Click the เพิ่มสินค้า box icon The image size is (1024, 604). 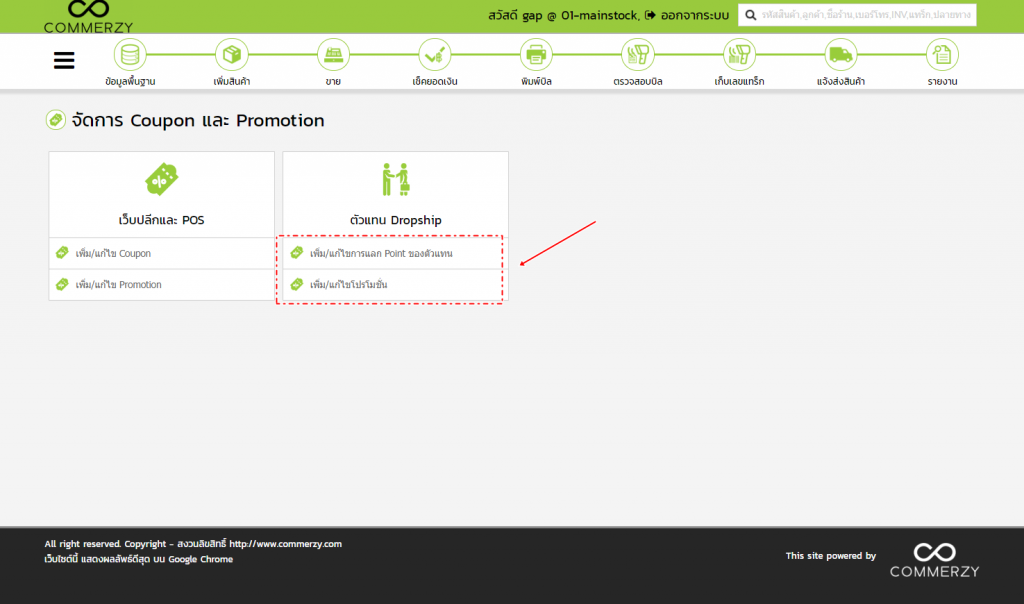(x=232, y=54)
